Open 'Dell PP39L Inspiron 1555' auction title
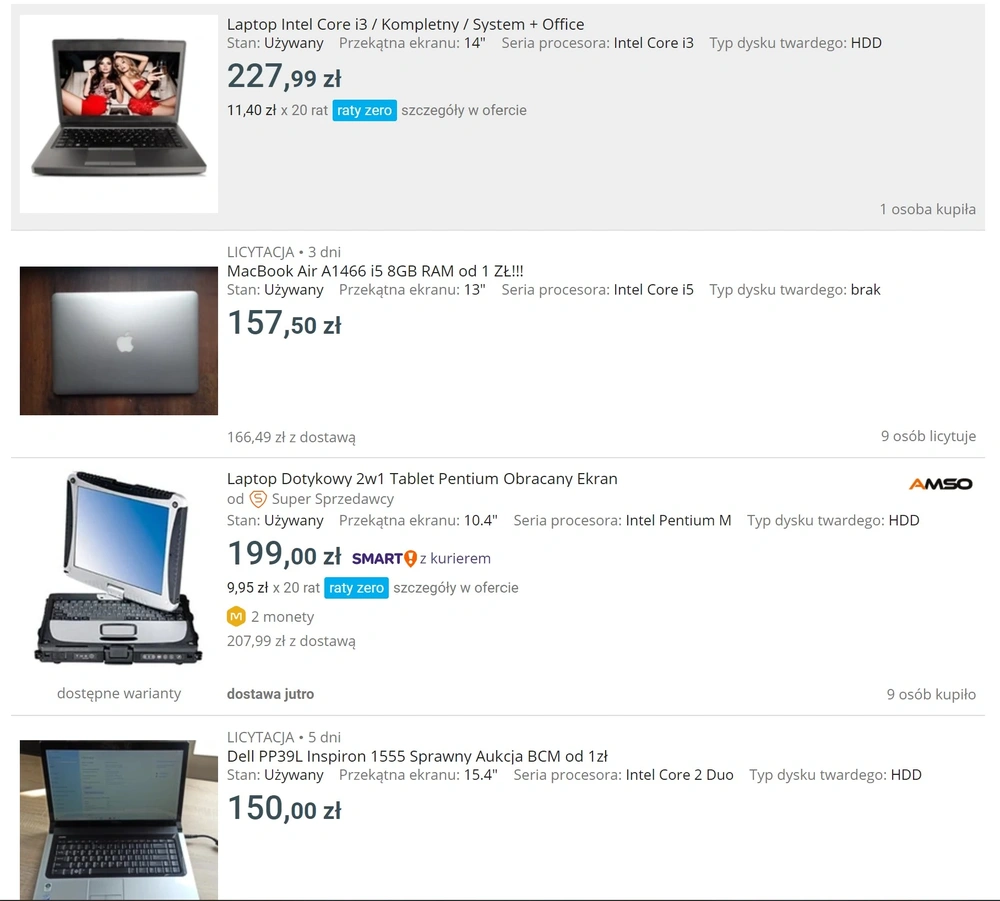The image size is (1000, 901). (417, 756)
